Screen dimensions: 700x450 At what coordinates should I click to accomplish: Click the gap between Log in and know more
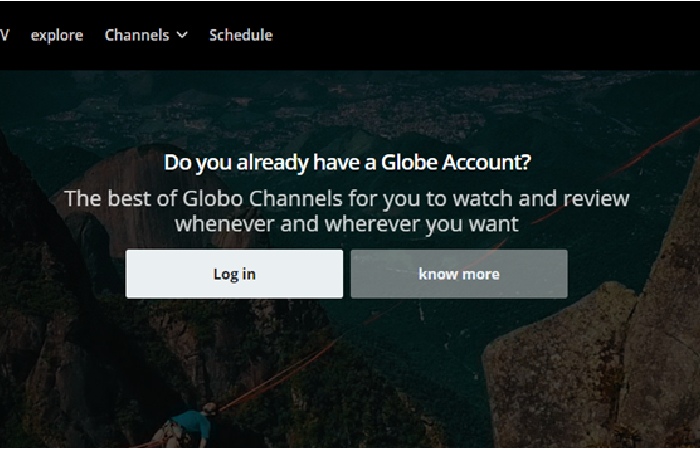[x=347, y=274]
